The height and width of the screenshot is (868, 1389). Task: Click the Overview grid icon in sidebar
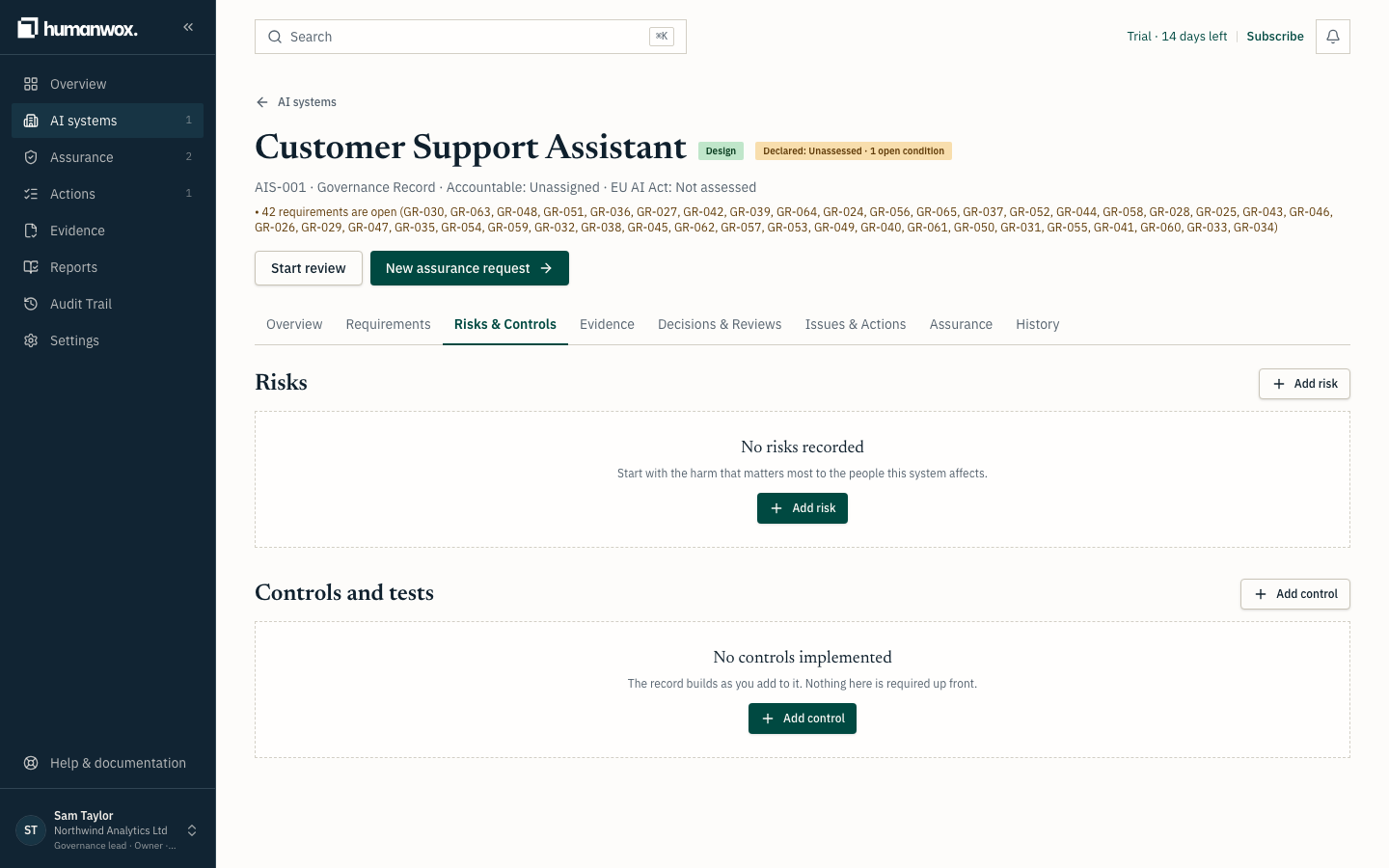31,84
